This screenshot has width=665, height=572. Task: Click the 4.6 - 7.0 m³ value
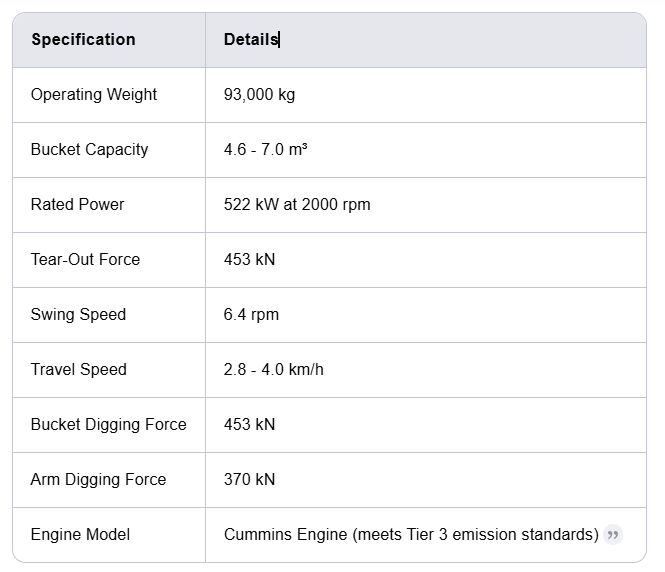(265, 149)
